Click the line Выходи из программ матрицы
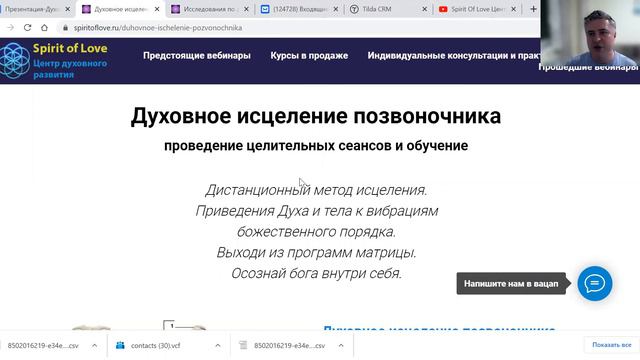This screenshot has height=360, width=640. tap(316, 252)
